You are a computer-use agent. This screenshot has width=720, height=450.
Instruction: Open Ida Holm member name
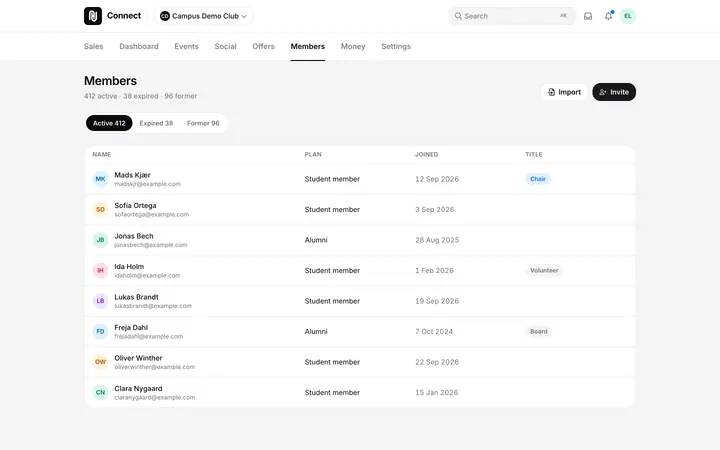[x=129, y=266]
